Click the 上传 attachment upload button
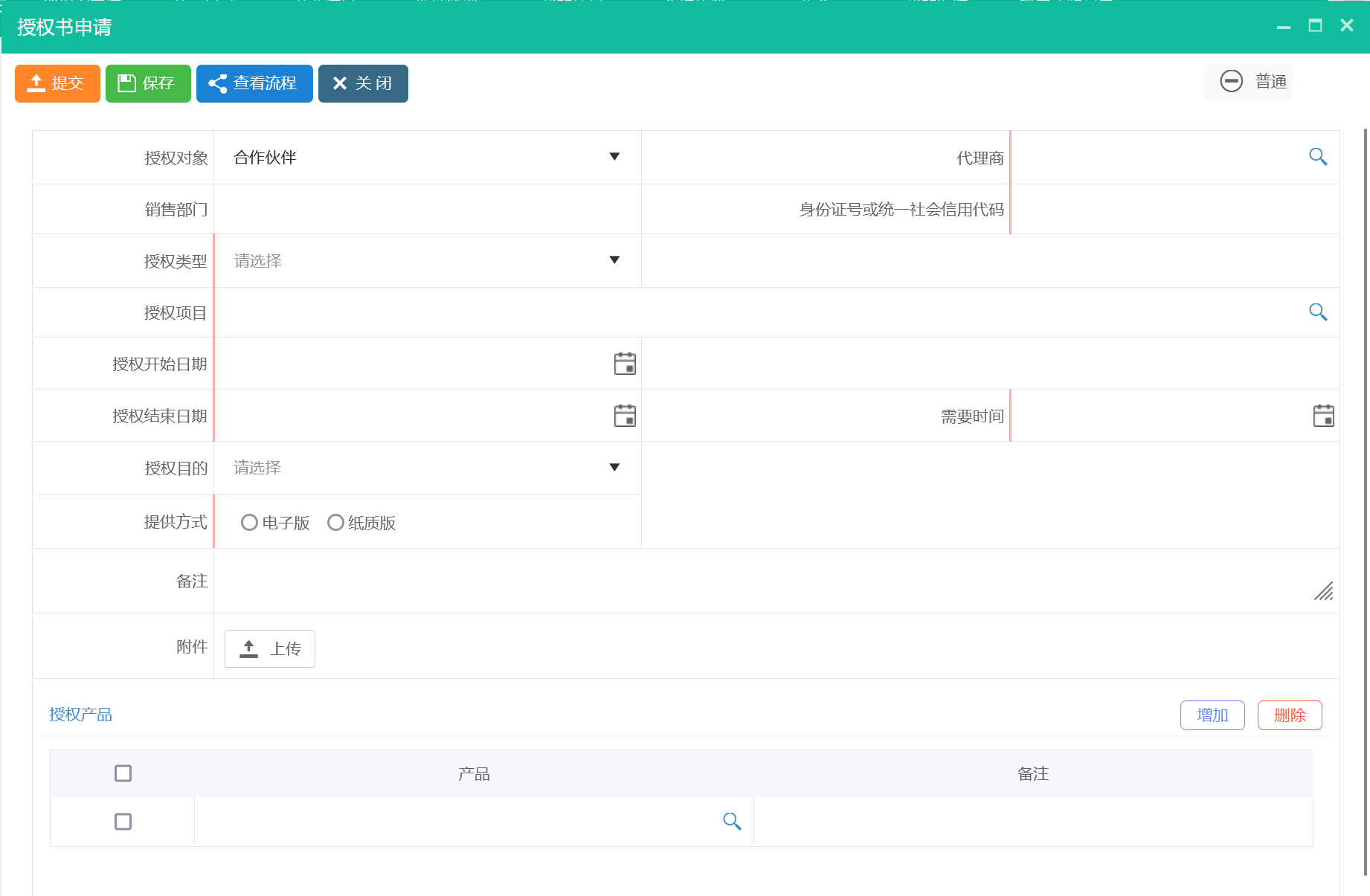The width and height of the screenshot is (1370, 896). (x=270, y=648)
